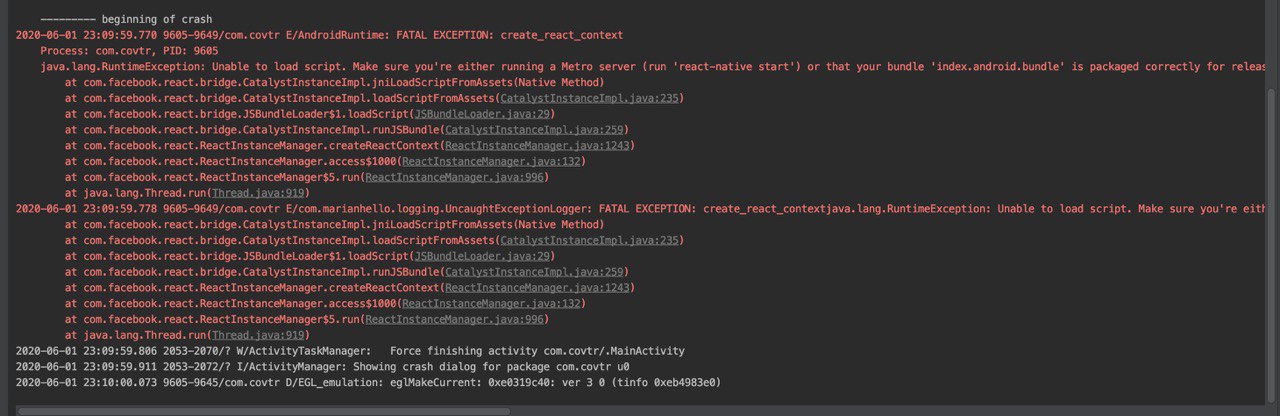The image size is (1280, 416).
Task: Open ReactInstanceManager.java:996 link under AndroidRuntime exception
Action: 455,177
